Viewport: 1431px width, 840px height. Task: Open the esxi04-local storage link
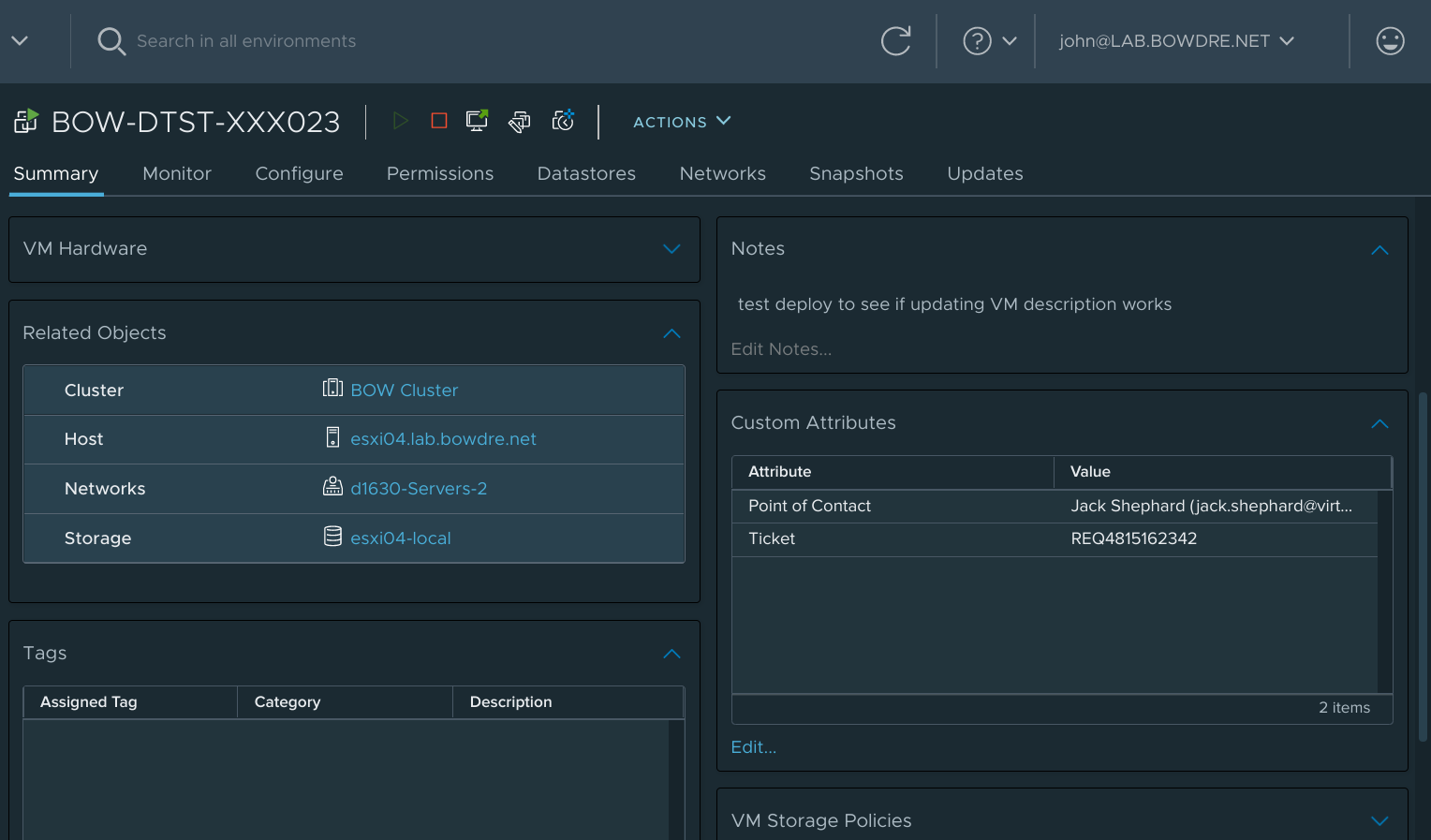coord(401,538)
